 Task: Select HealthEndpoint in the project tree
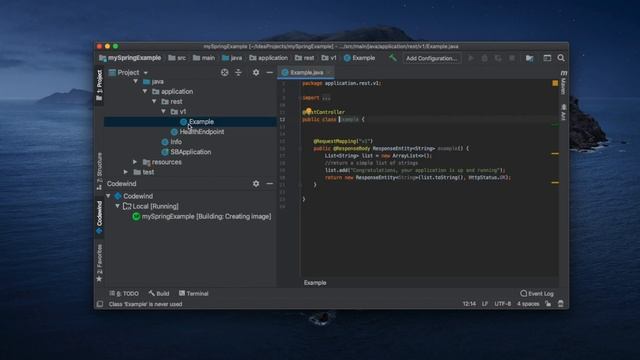[x=198, y=132]
